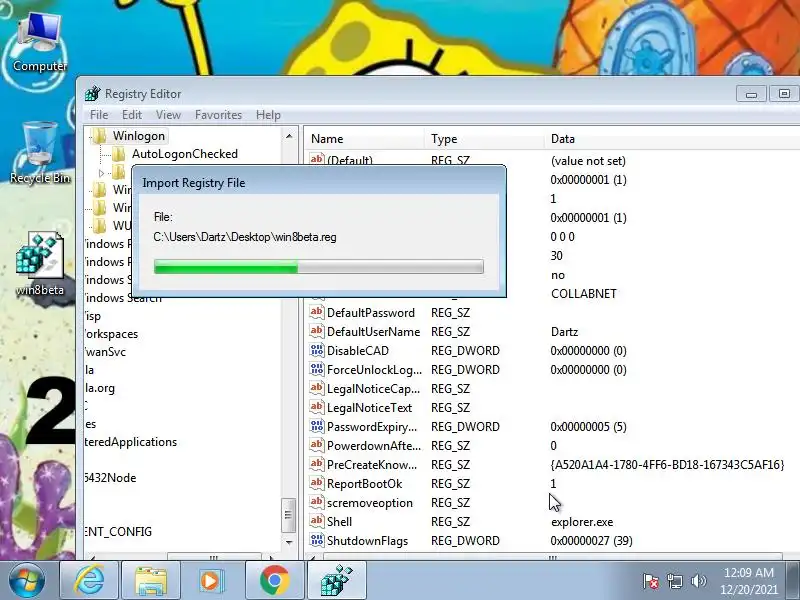Sort values by the Data column
Viewport: 800px width, 600px height.
pos(672,139)
